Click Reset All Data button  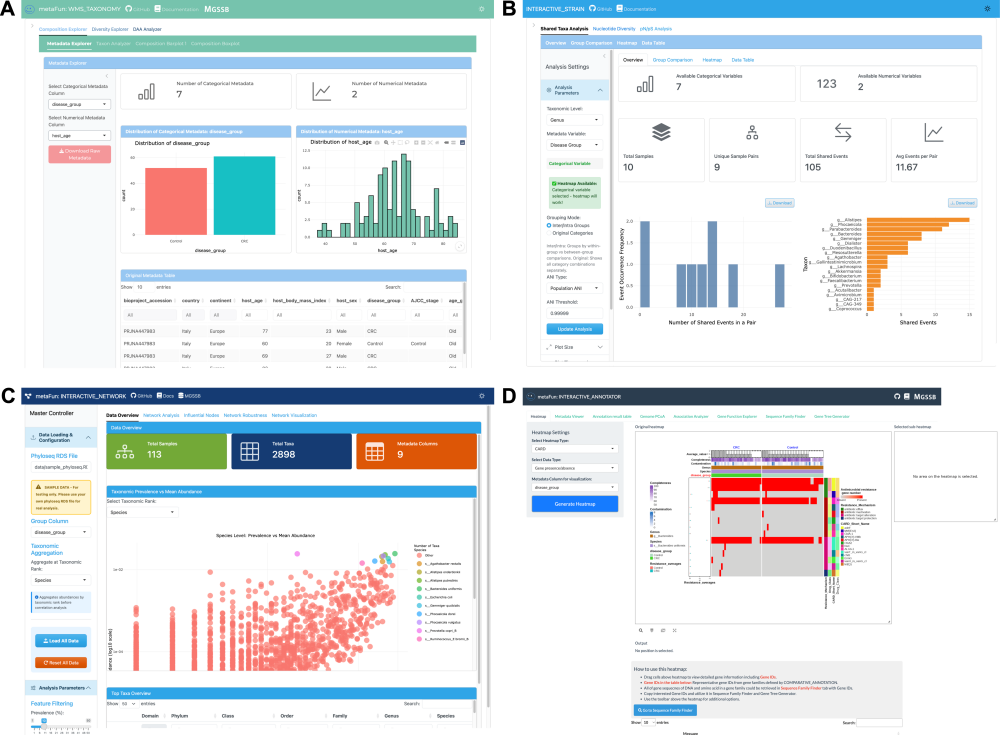coord(61,663)
